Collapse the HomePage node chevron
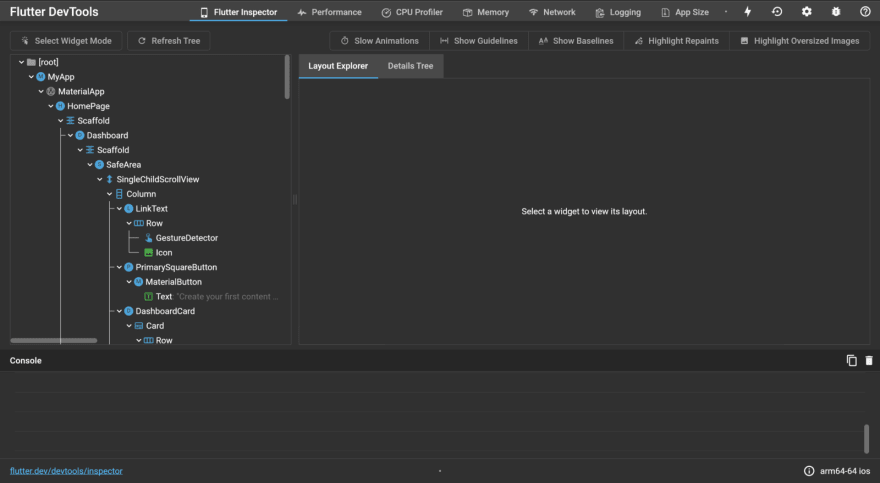Screen dimensions: 880x483 51,106
